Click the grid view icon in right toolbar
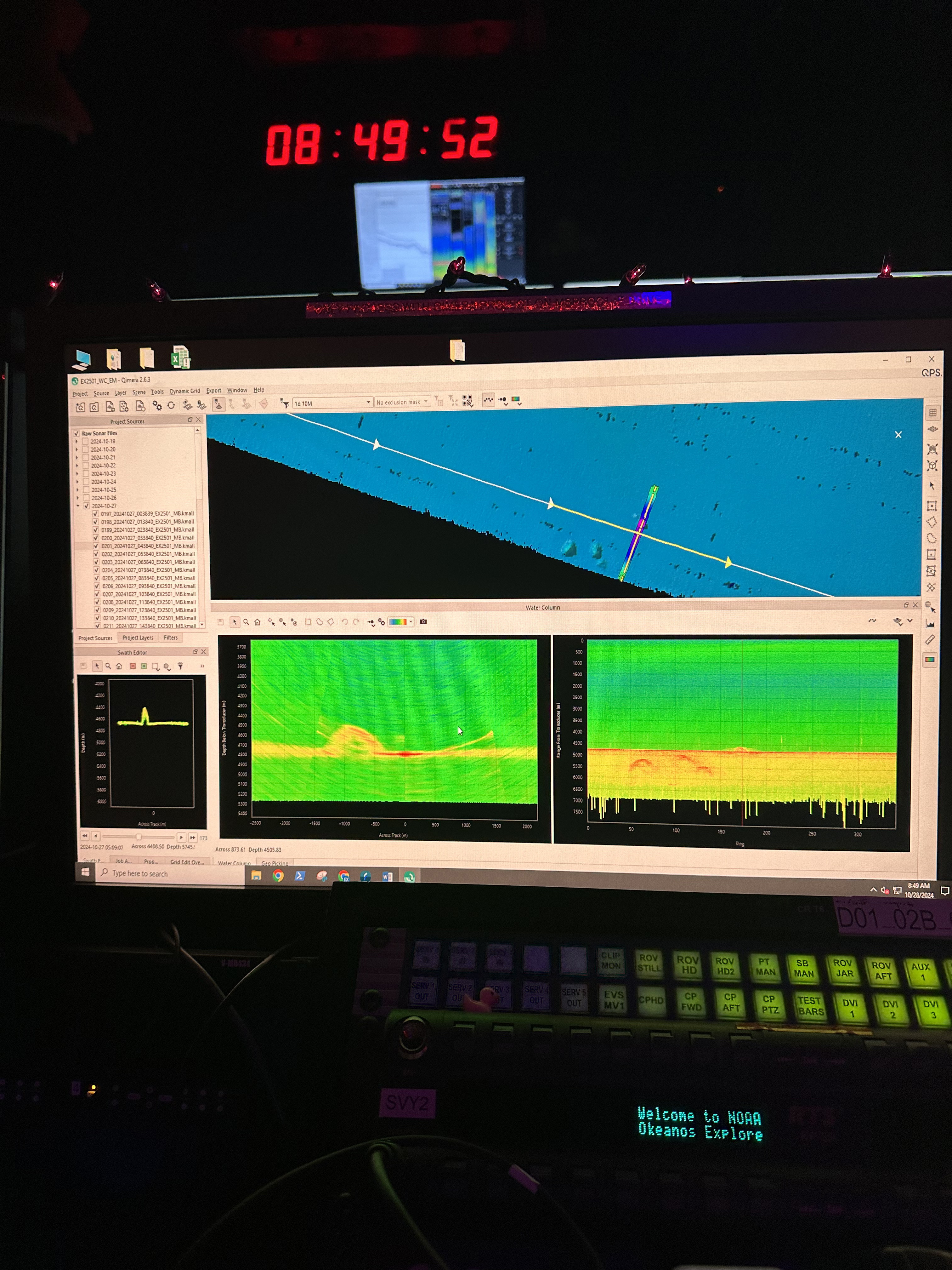Image resolution: width=952 pixels, height=1270 pixels. pos(933,413)
